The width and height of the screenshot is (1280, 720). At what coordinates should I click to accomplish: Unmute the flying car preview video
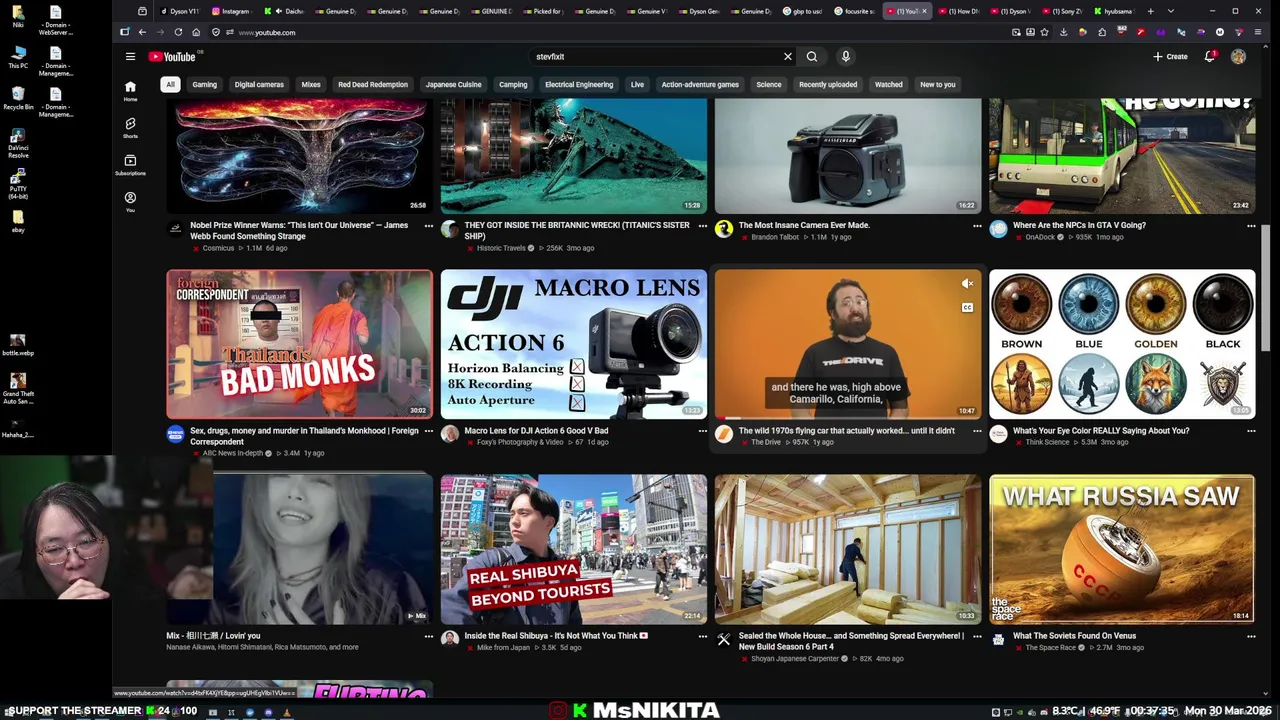tap(967, 284)
